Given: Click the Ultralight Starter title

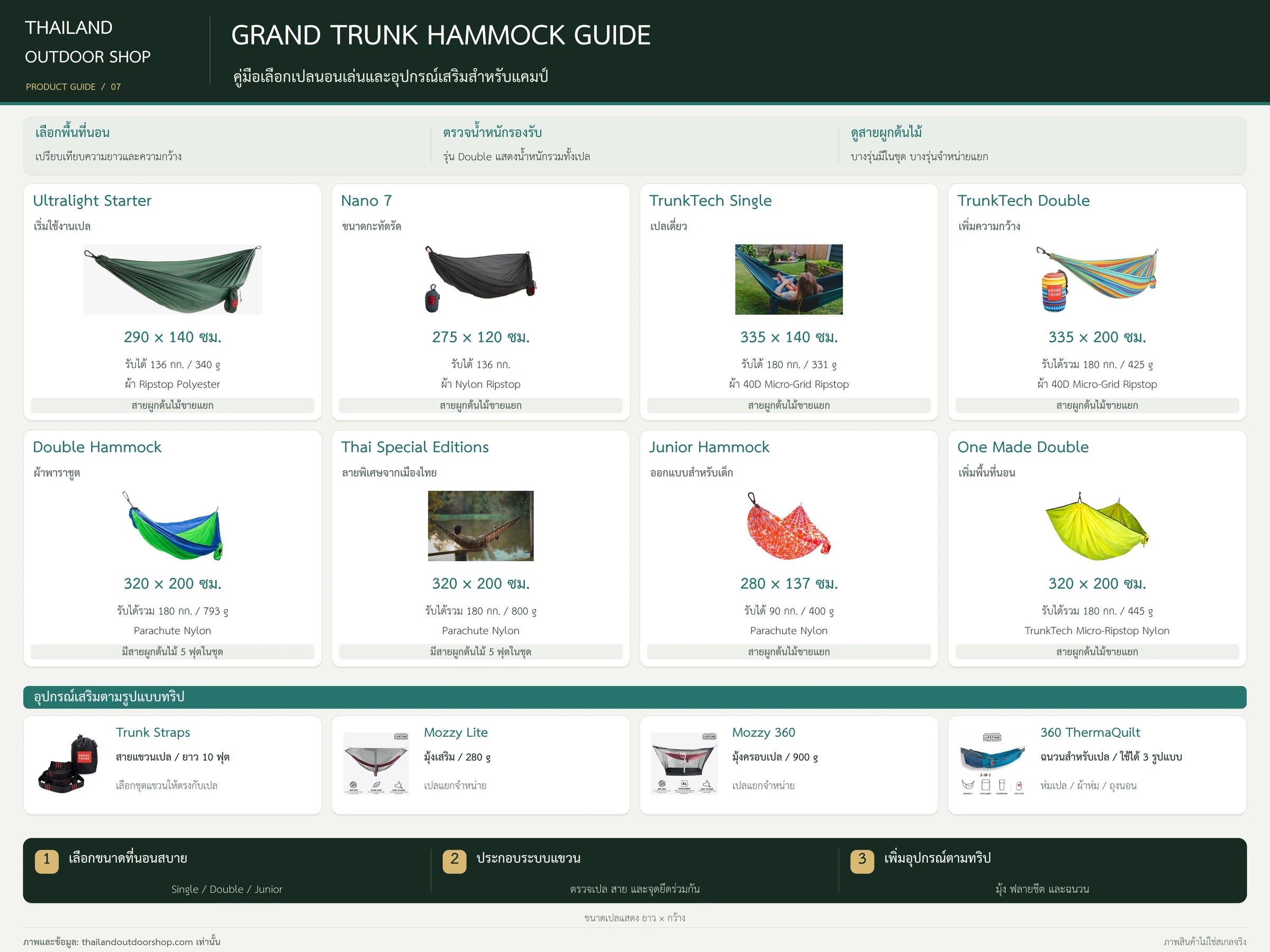Looking at the screenshot, I should point(92,201).
